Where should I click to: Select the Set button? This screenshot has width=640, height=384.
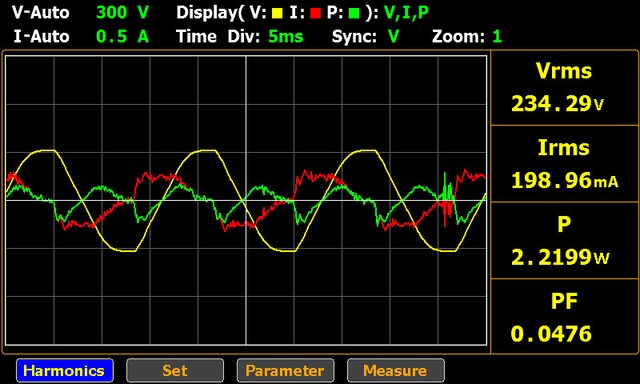pos(175,370)
